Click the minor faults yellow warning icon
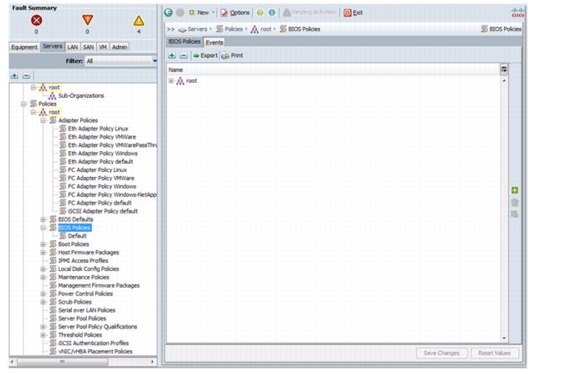576x374 pixels. click(x=138, y=21)
